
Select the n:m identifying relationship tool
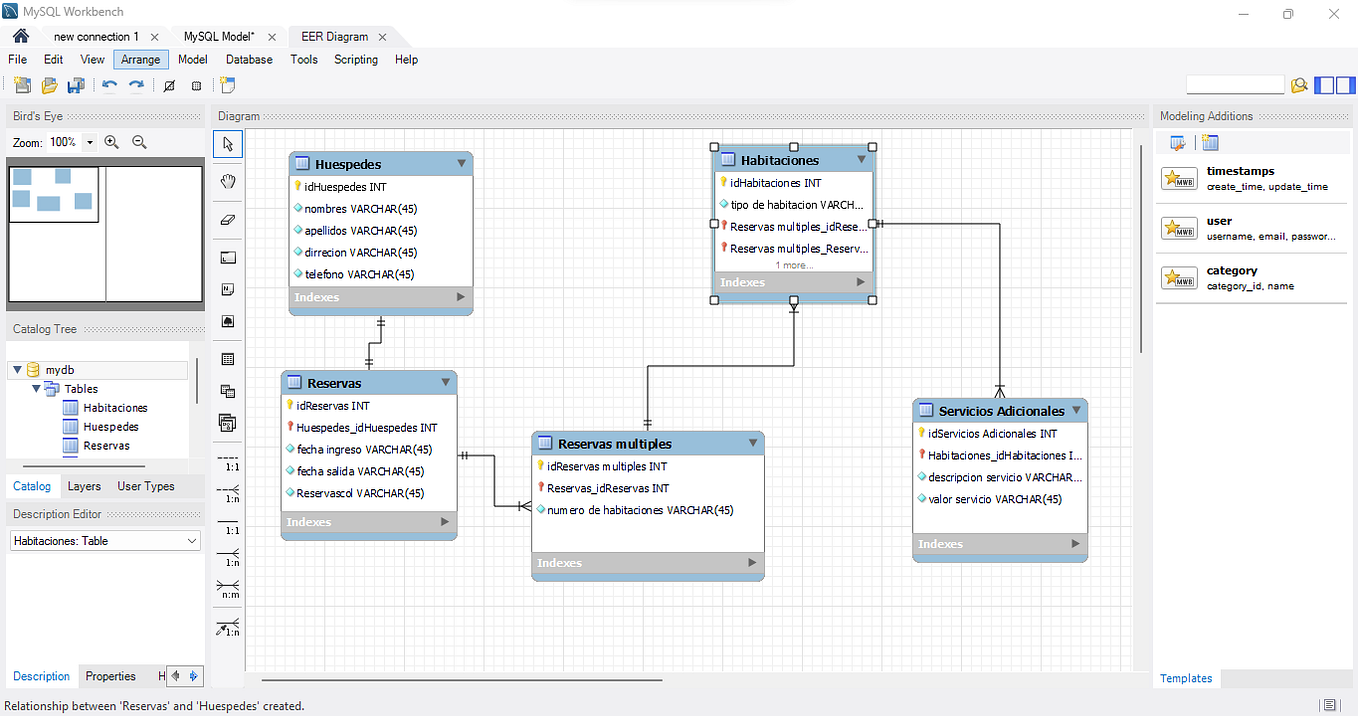[227, 590]
